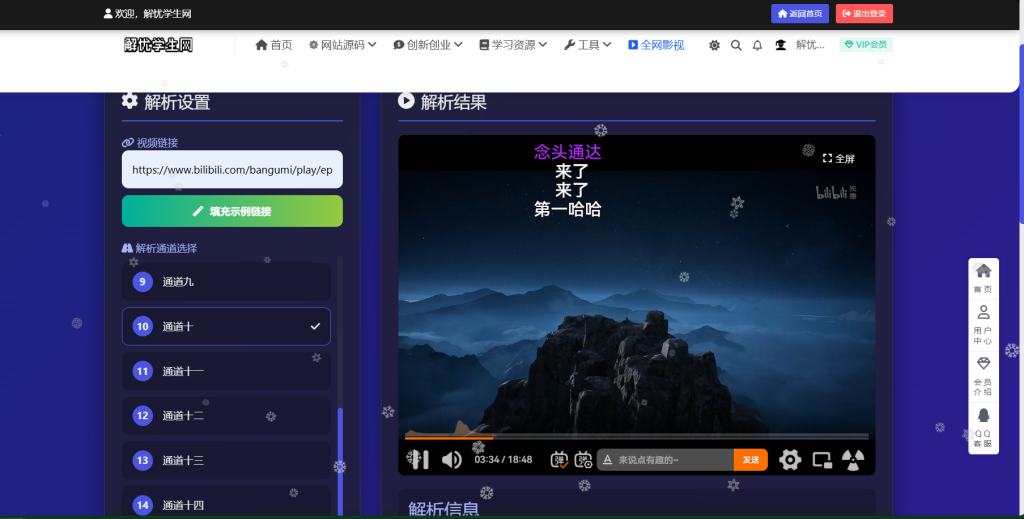Image resolution: width=1024 pixels, height=519 pixels.
Task: Open notifications bell icon in navbar
Action: (758, 45)
